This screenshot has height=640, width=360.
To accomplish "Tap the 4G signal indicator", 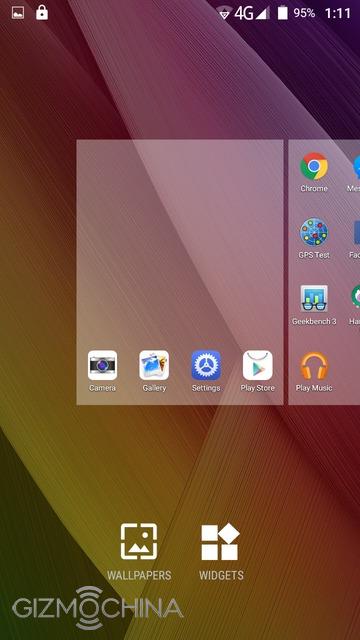I will 251,13.
